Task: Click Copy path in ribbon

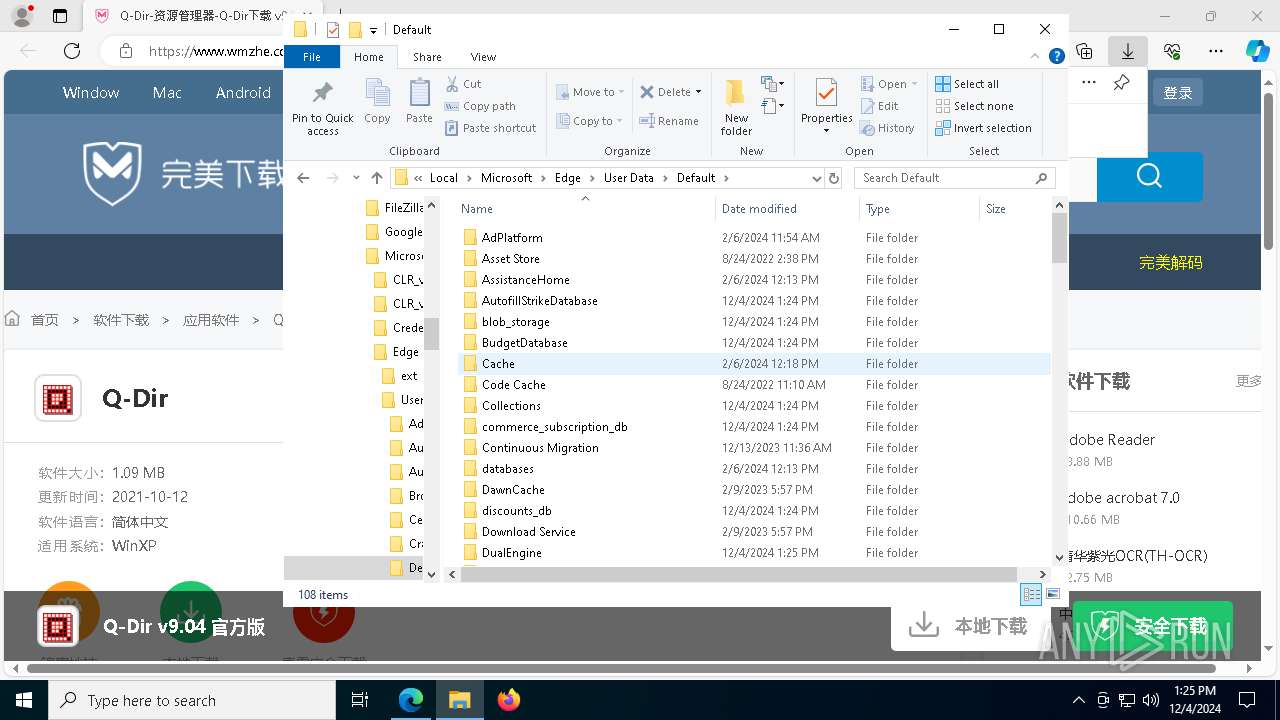Action: (481, 106)
